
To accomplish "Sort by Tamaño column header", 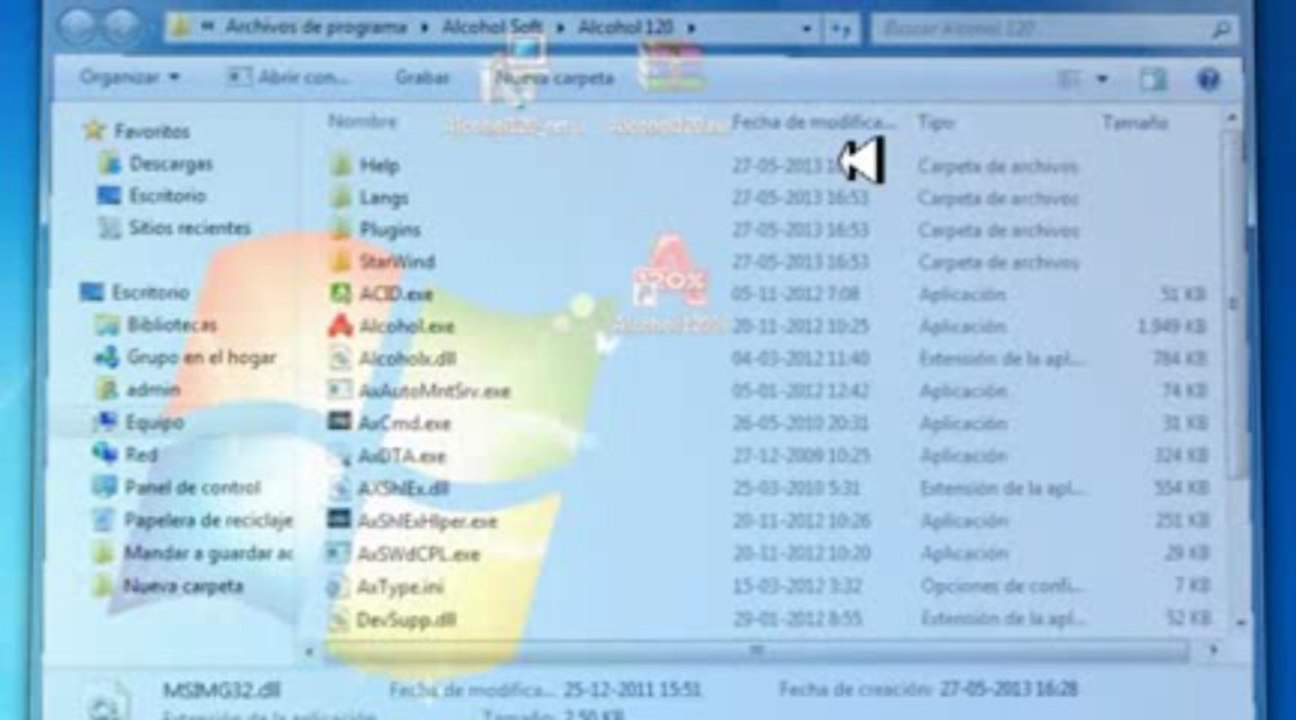I will point(1134,122).
